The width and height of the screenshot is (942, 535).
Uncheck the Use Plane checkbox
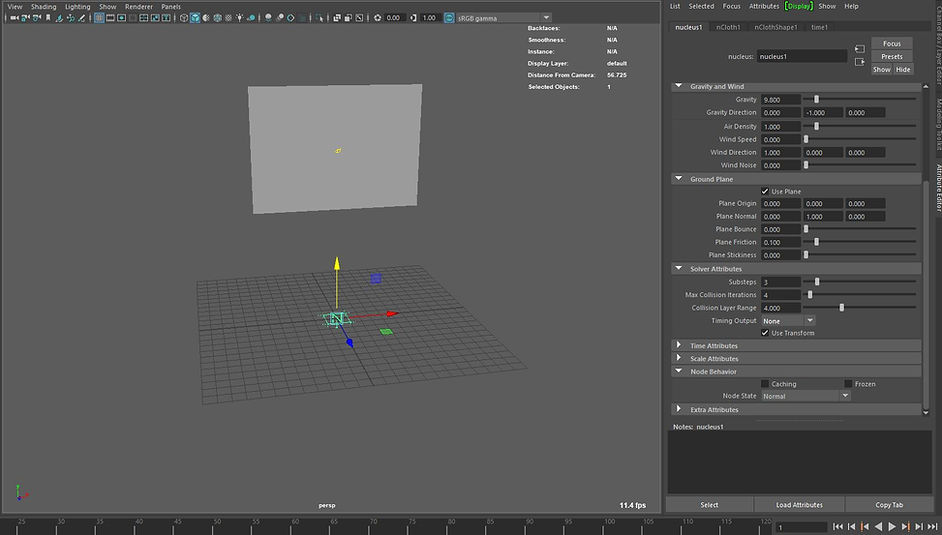765,191
